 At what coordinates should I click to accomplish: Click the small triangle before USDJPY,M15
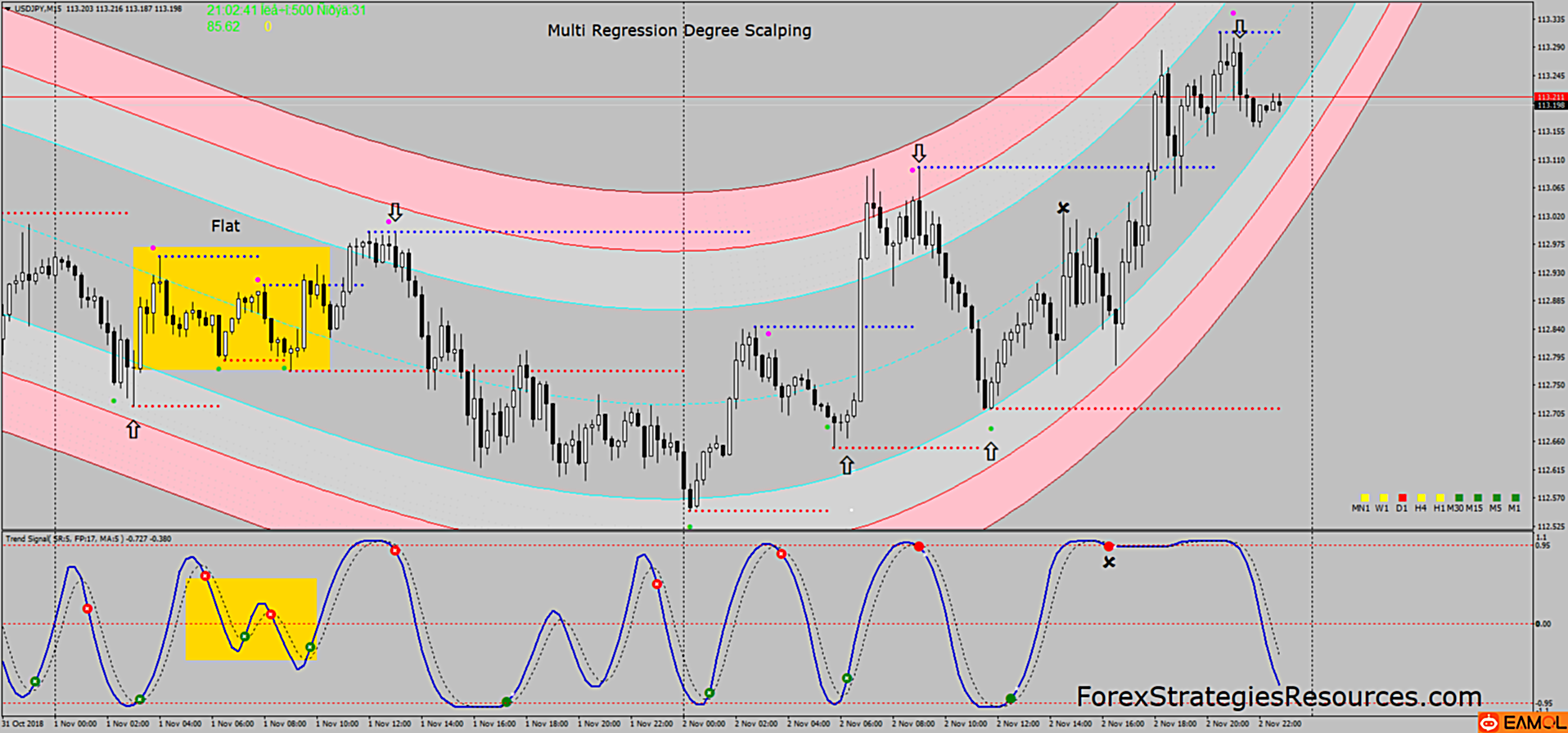(7, 8)
